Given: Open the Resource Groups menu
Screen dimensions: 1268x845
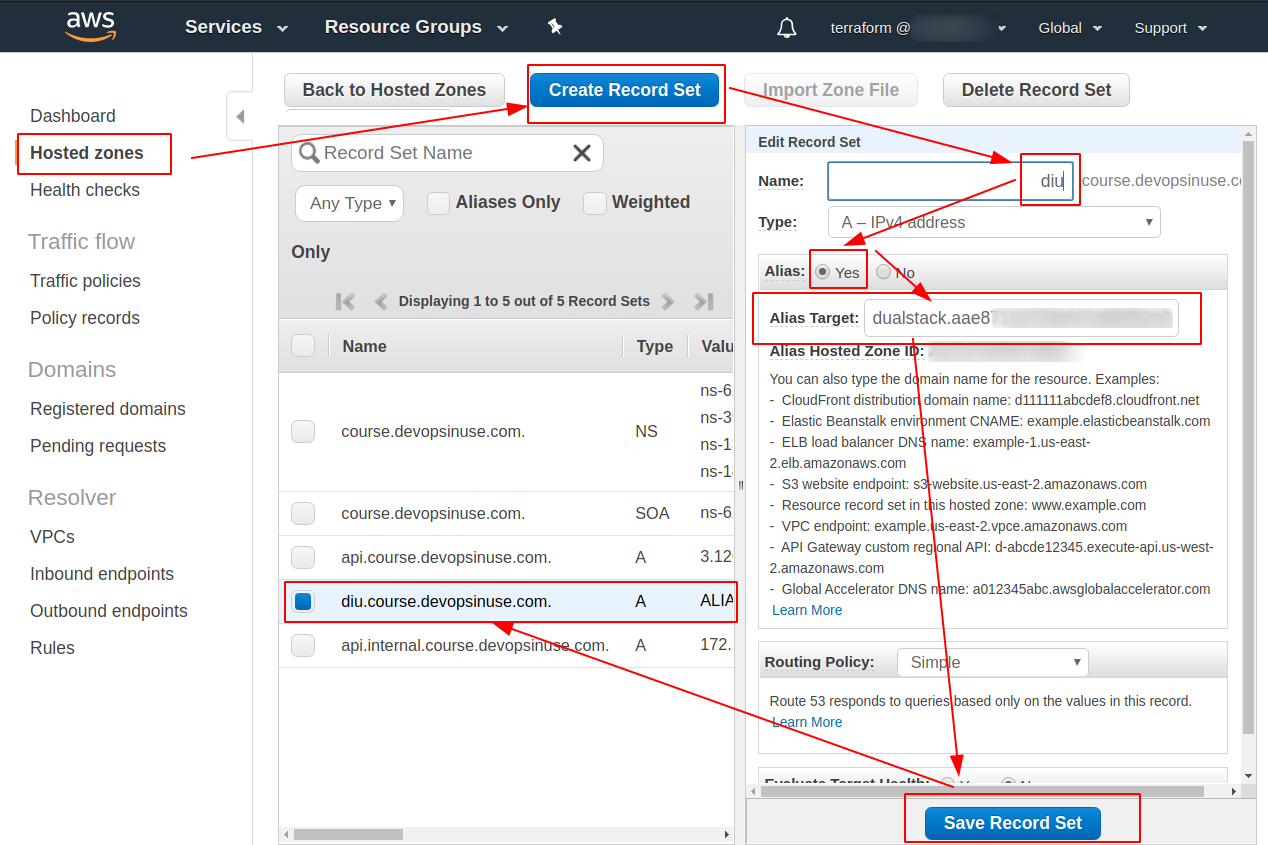Looking at the screenshot, I should (416, 27).
